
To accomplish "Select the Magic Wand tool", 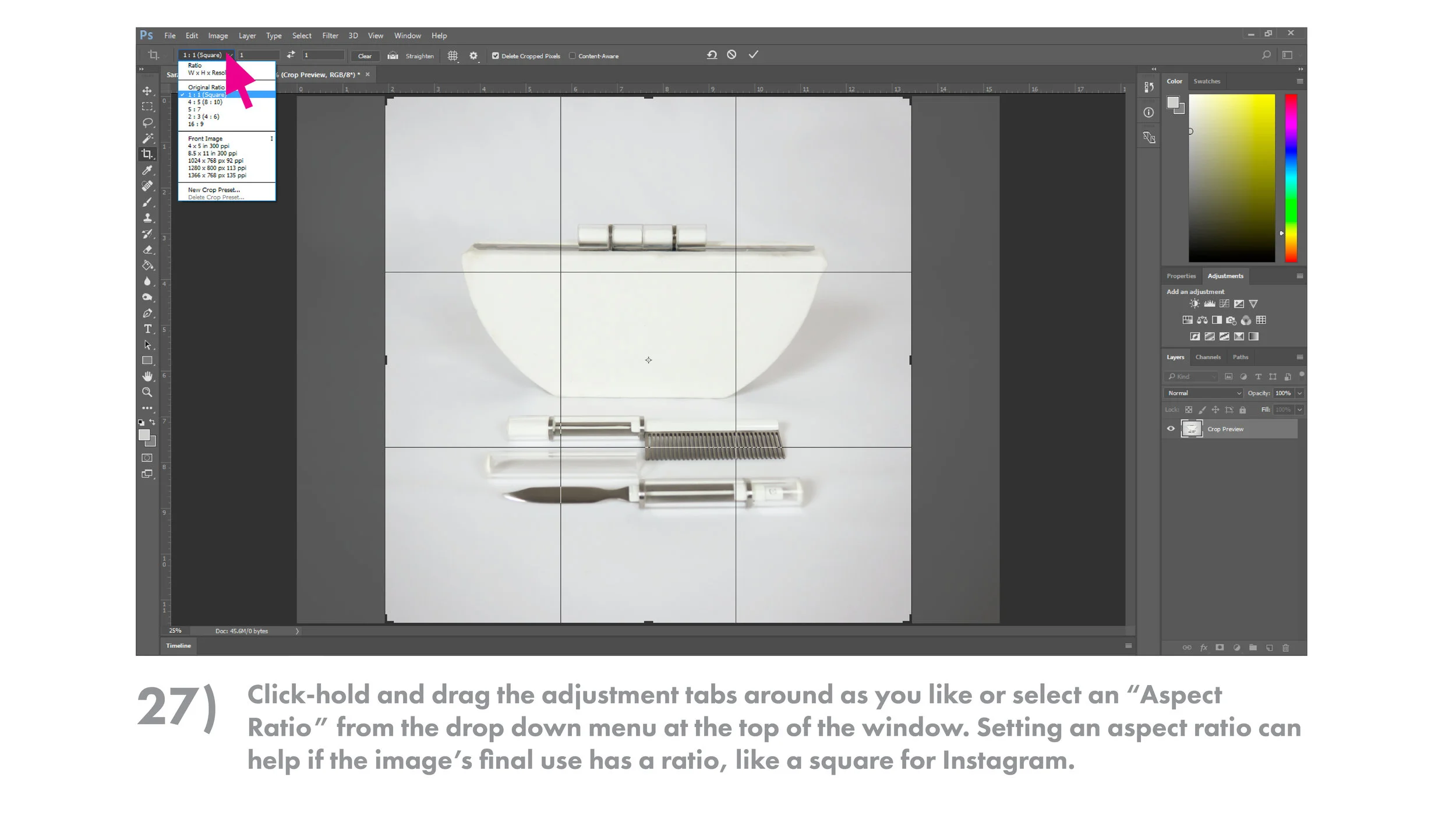I will pyautogui.click(x=147, y=138).
